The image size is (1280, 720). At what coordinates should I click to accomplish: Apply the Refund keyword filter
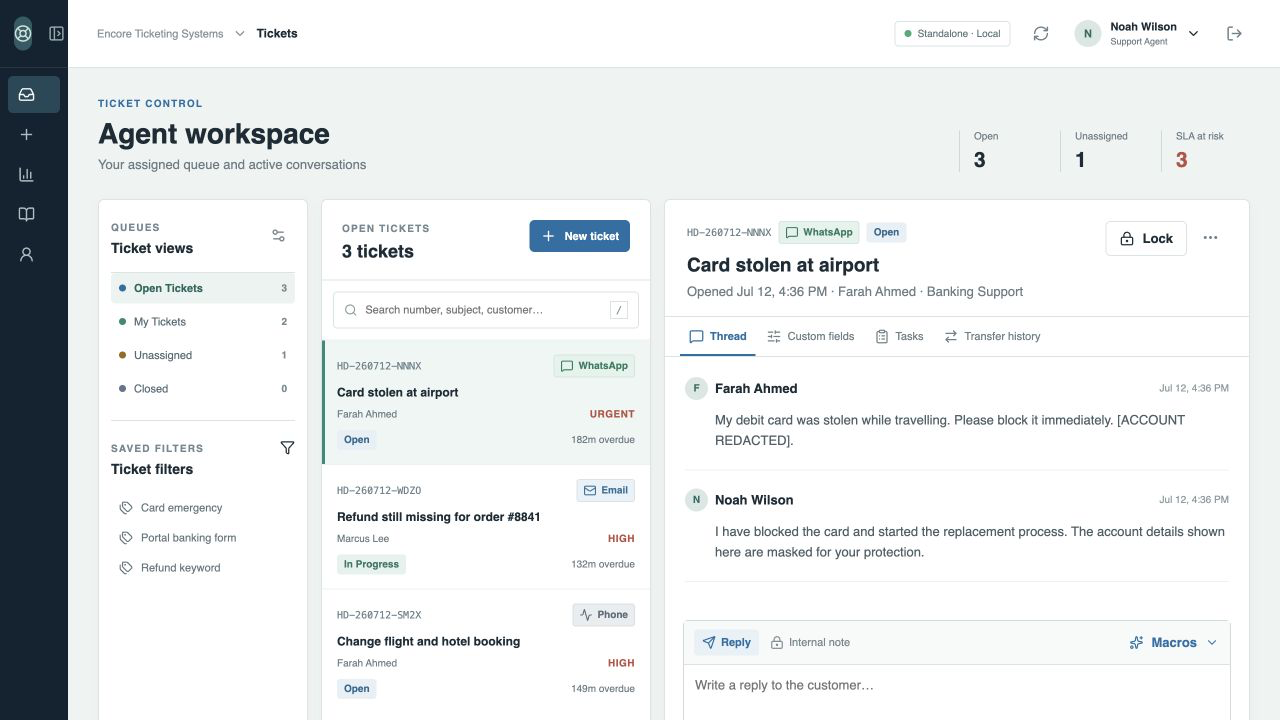203,568
